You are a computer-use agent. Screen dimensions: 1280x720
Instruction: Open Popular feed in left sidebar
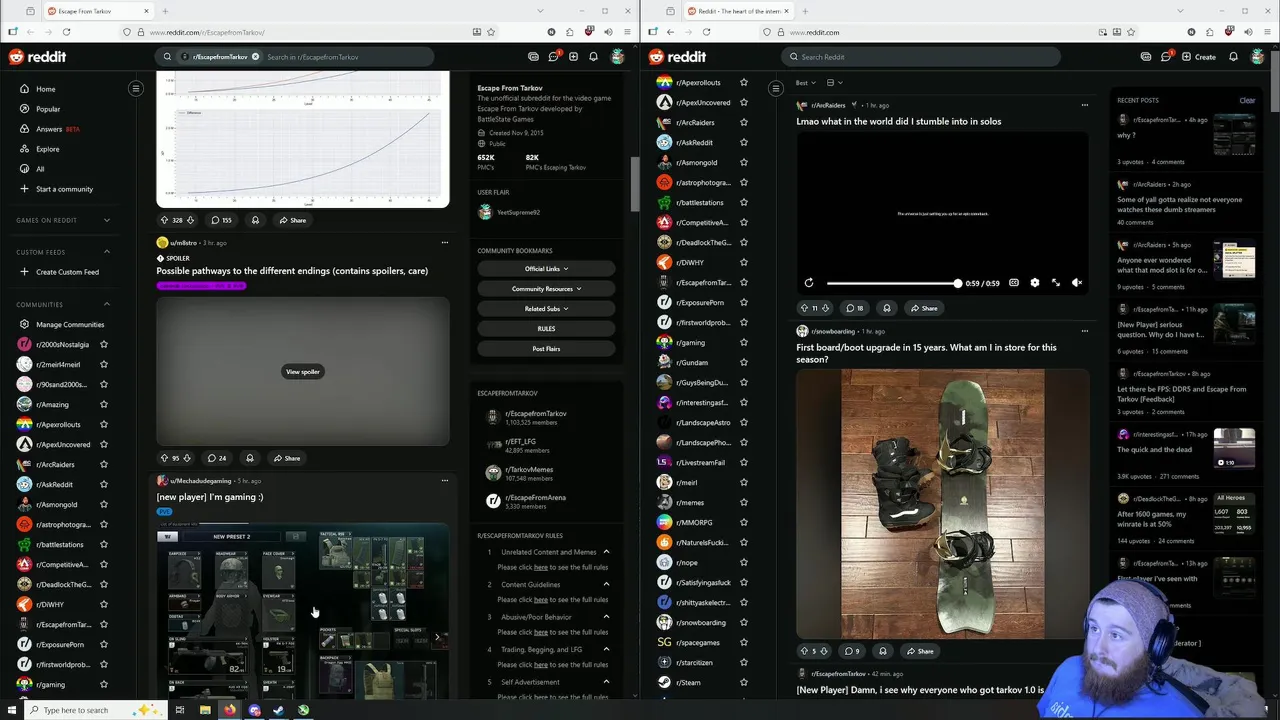47,109
